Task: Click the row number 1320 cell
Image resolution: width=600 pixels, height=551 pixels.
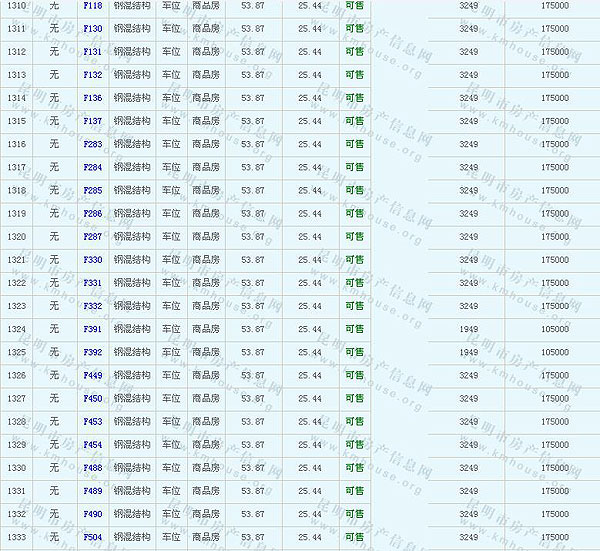Action: pos(16,236)
